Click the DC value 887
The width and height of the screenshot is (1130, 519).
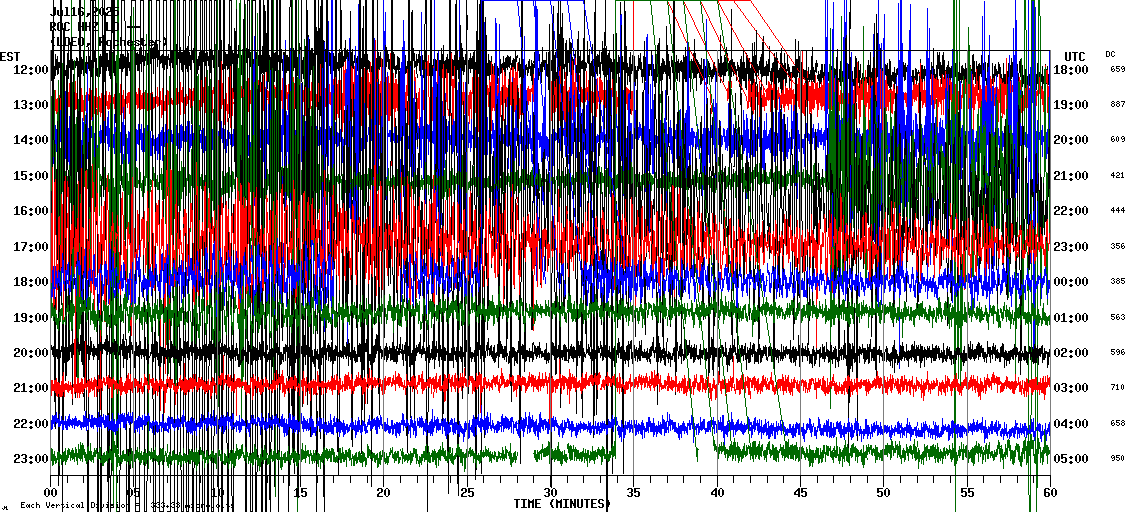[x=1117, y=105]
